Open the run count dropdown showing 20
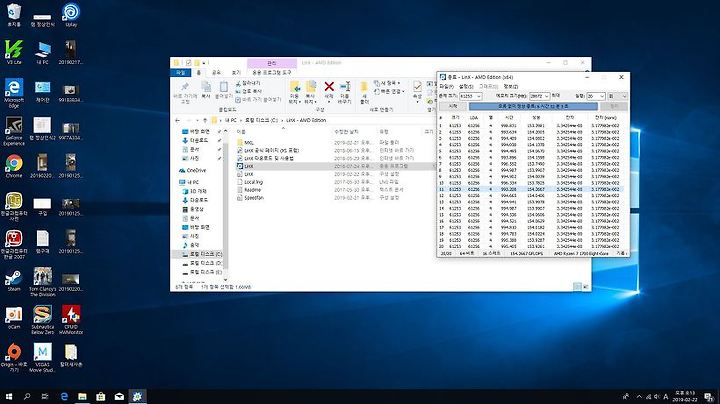The height and width of the screenshot is (404, 720). point(596,96)
